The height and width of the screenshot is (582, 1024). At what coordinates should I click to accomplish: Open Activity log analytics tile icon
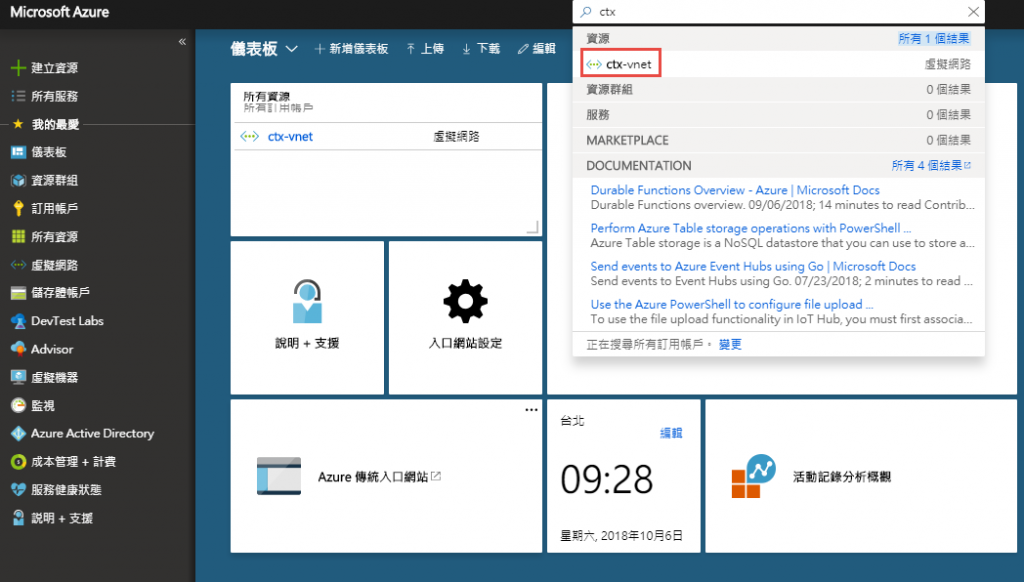[753, 476]
